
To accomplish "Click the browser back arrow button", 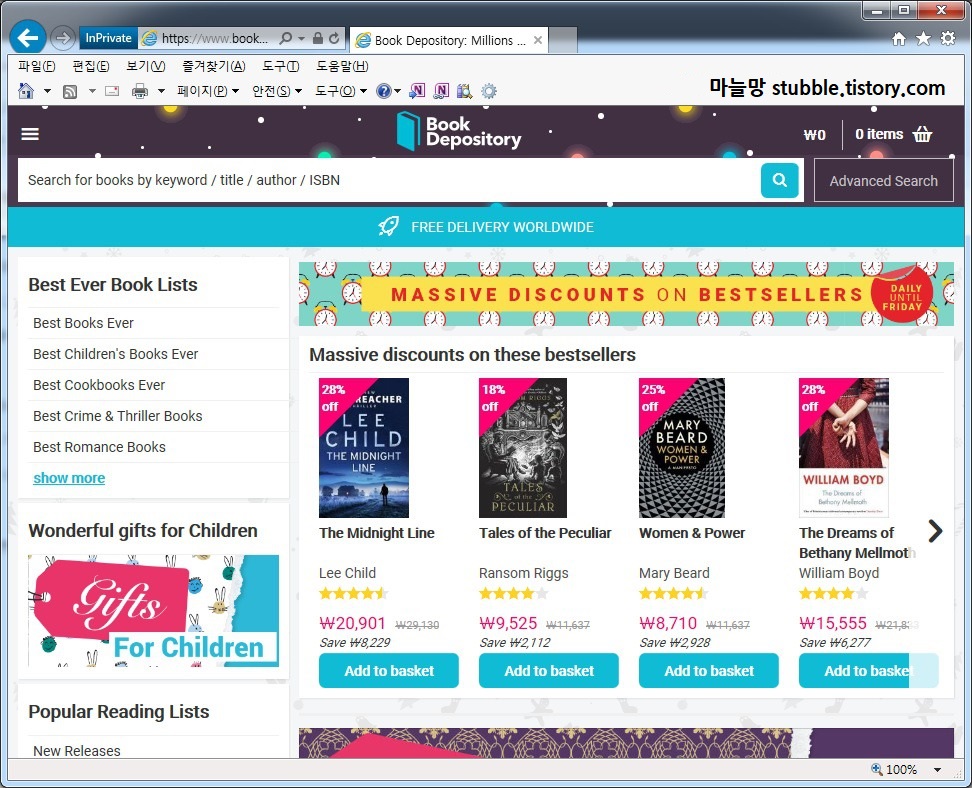I will coord(27,38).
